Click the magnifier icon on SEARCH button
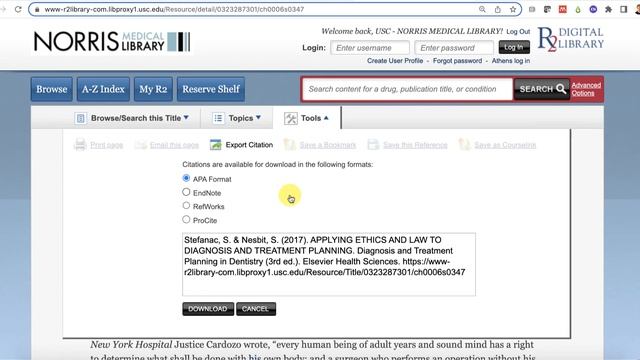 click(561, 89)
